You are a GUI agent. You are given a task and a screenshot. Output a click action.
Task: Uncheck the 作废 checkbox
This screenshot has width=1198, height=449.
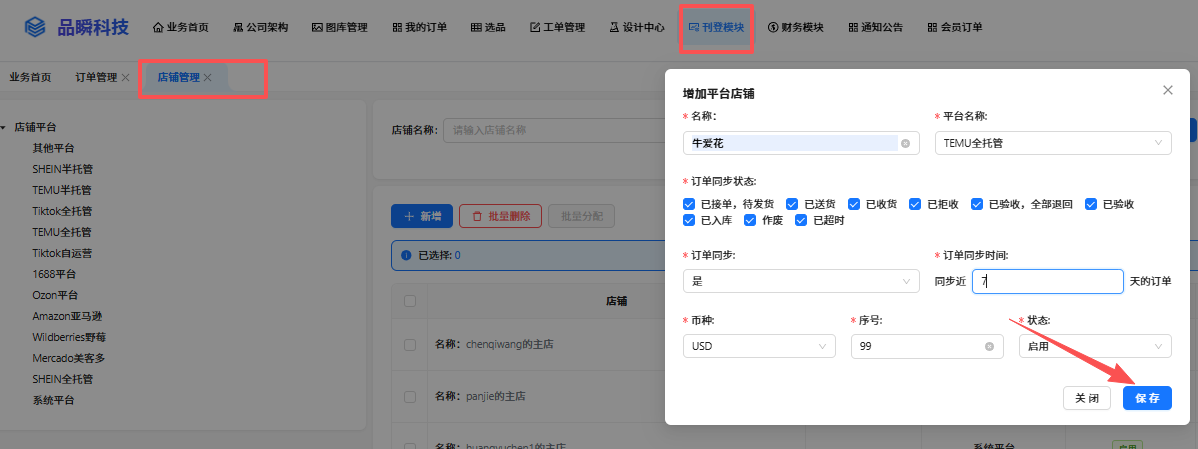750,220
